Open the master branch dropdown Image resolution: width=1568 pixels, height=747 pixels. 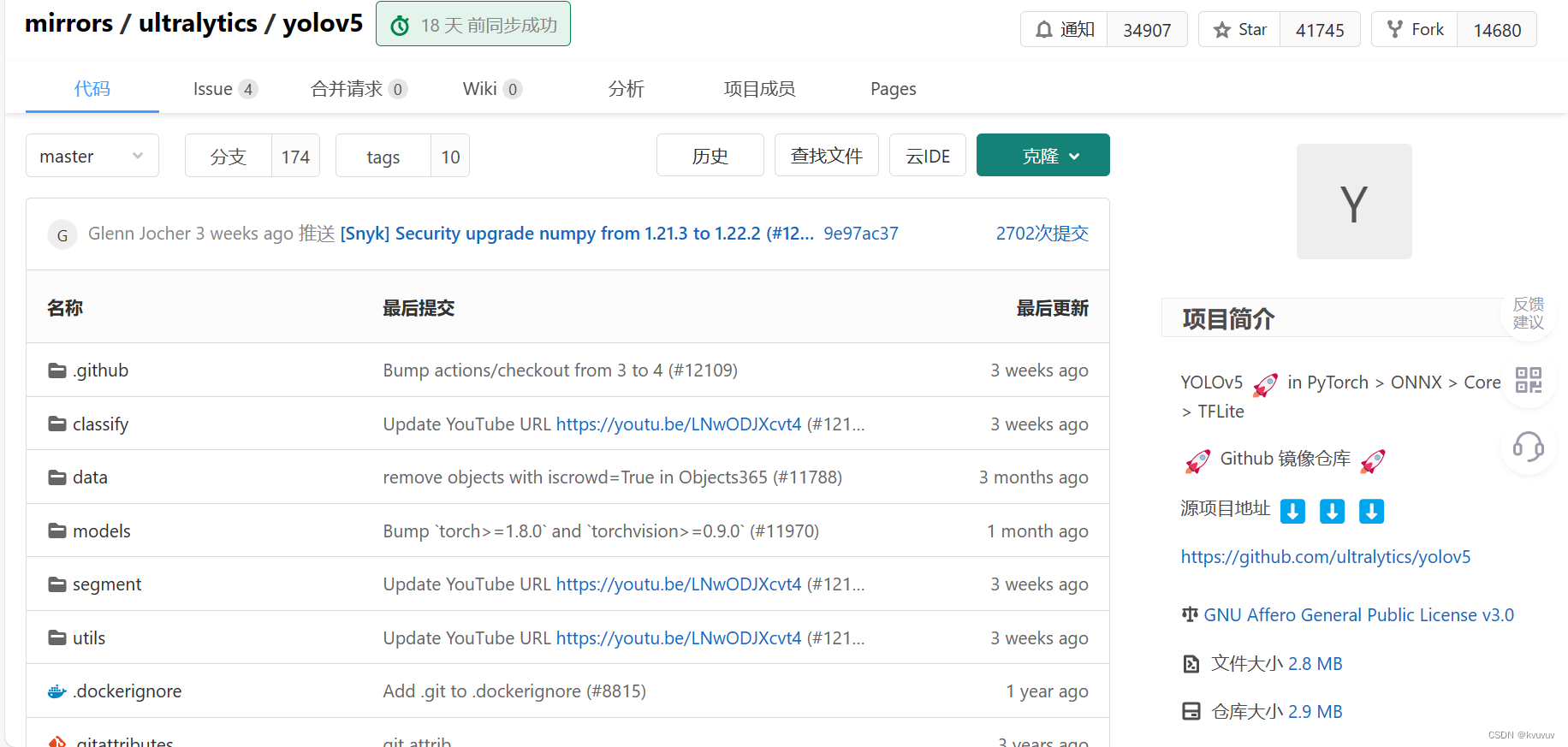click(92, 156)
